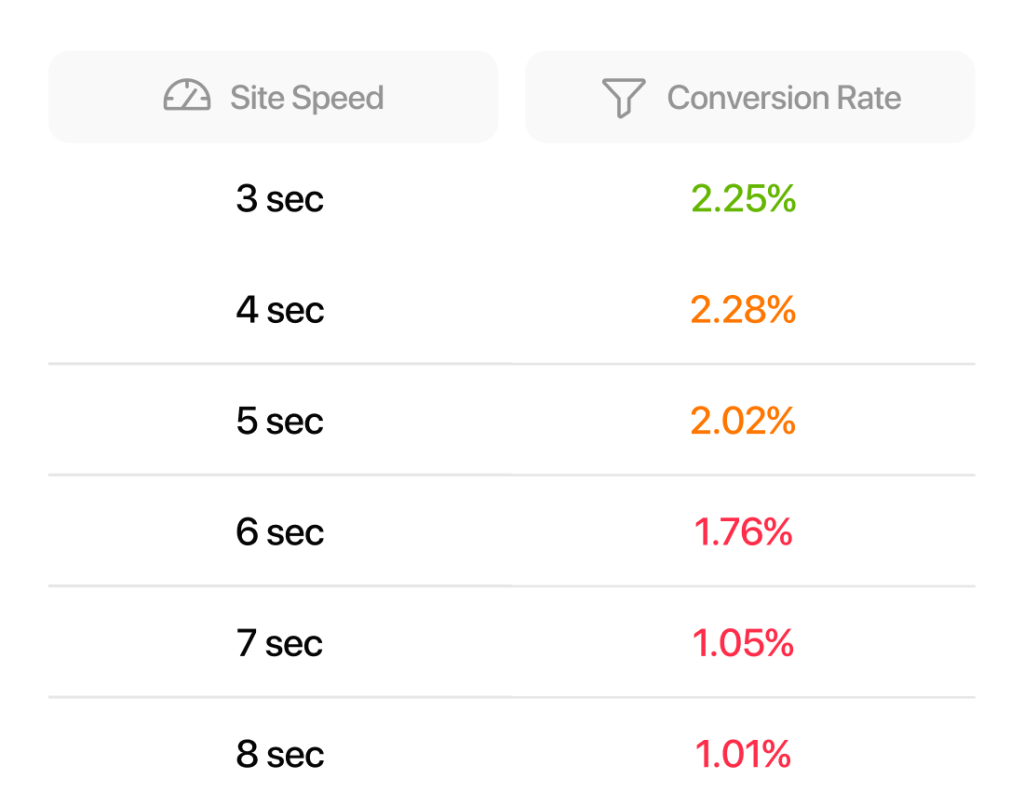Select the 4 sec site speed row
The height and width of the screenshot is (806, 1024).
click(x=280, y=310)
